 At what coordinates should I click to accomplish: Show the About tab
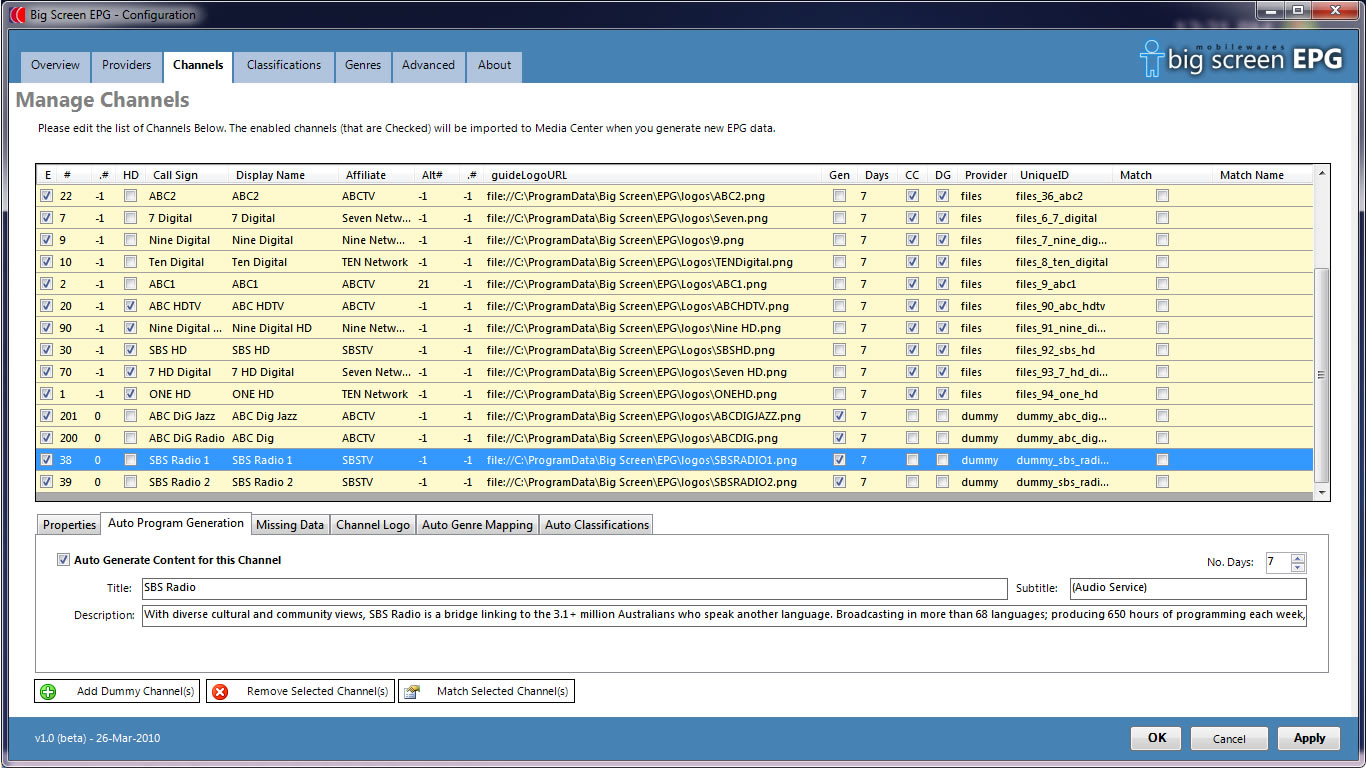(x=494, y=66)
